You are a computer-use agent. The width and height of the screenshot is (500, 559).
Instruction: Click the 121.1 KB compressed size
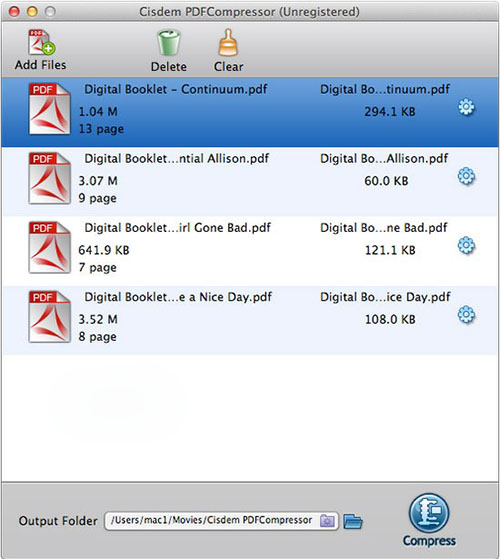(390, 250)
